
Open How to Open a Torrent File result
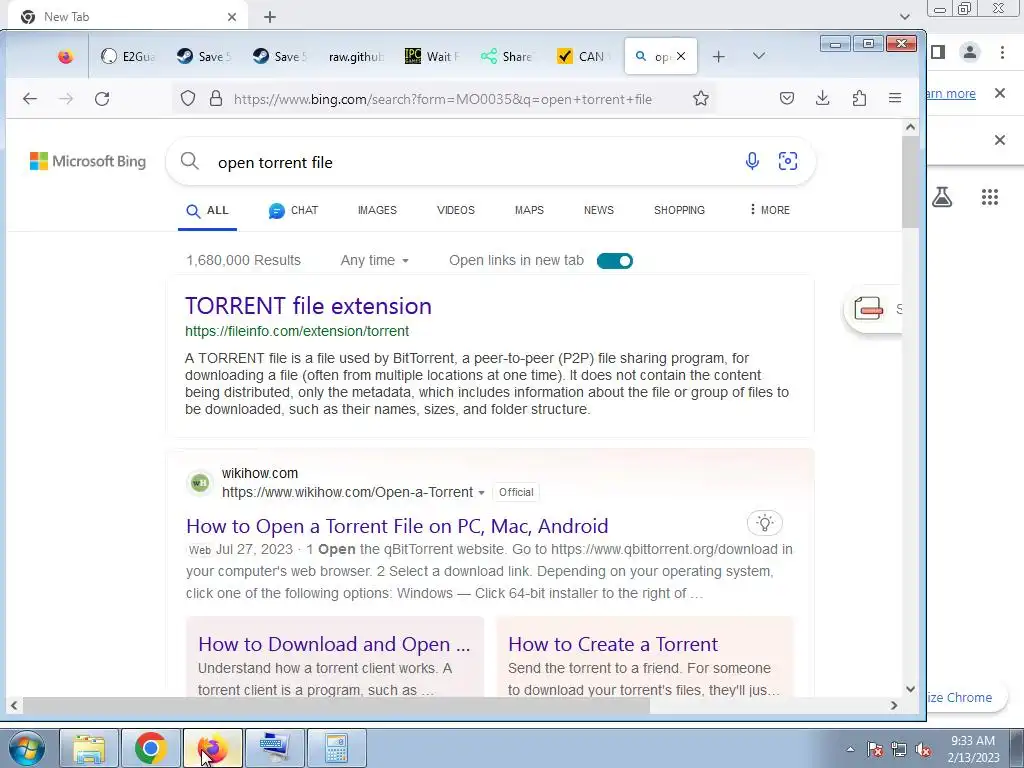click(397, 526)
